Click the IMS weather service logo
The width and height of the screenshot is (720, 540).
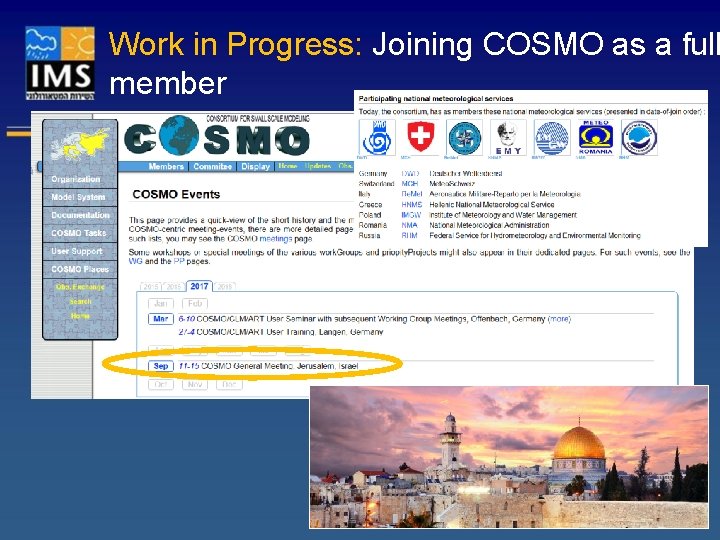click(60, 63)
